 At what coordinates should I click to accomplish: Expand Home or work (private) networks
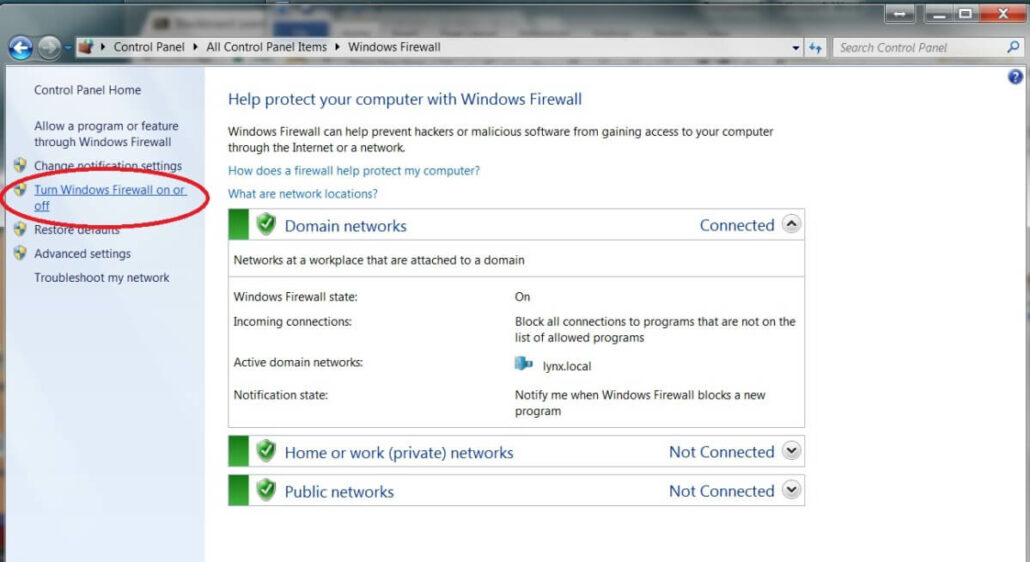pyautogui.click(x=791, y=451)
